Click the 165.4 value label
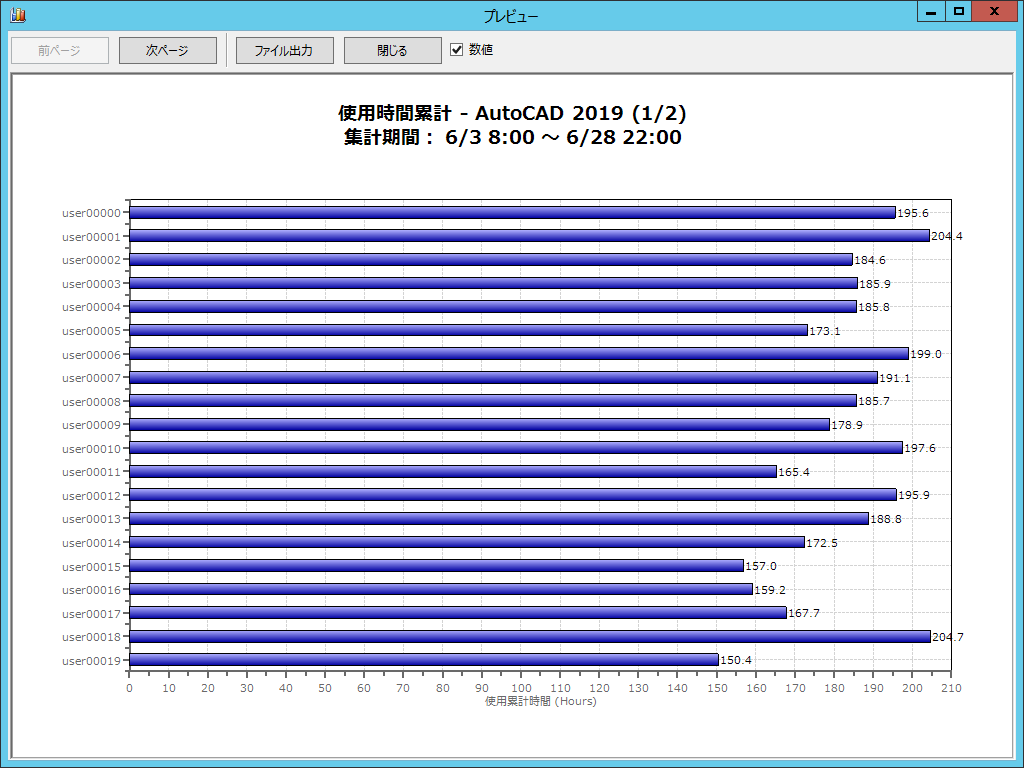This screenshot has width=1024, height=768. click(794, 472)
